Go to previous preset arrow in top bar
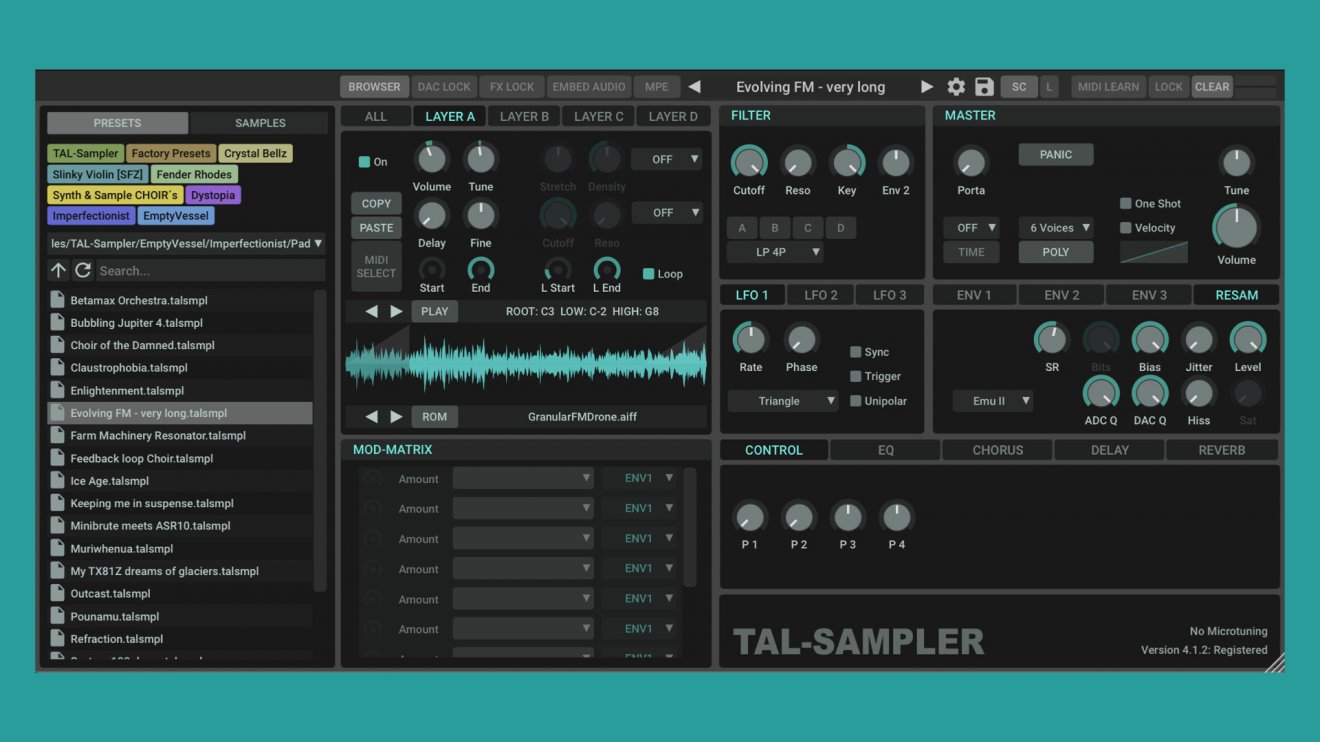1320x742 pixels. click(x=694, y=87)
